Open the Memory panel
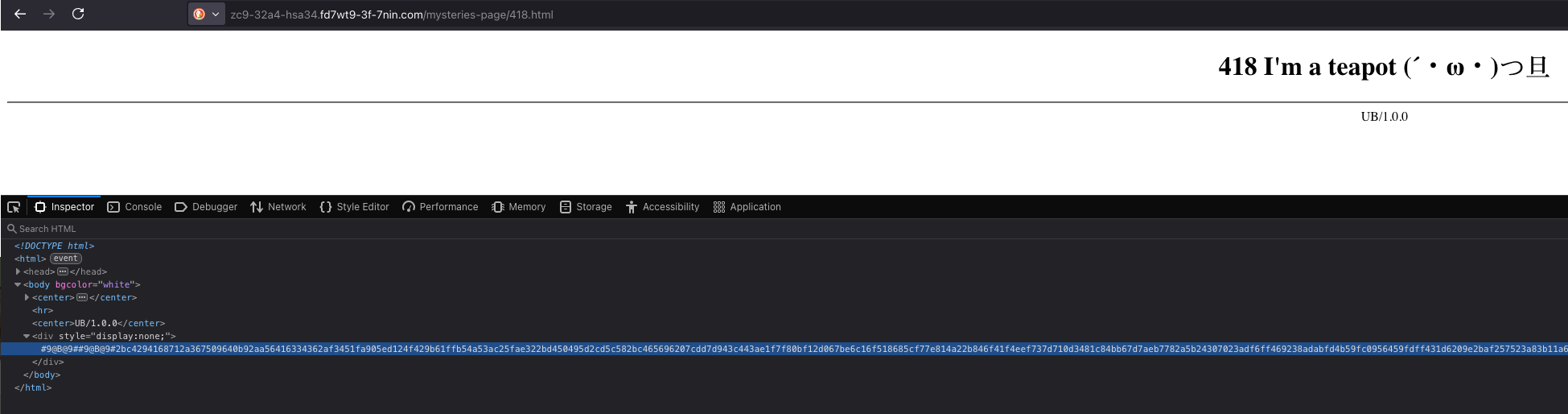The height and width of the screenshot is (414, 1568). (x=518, y=207)
